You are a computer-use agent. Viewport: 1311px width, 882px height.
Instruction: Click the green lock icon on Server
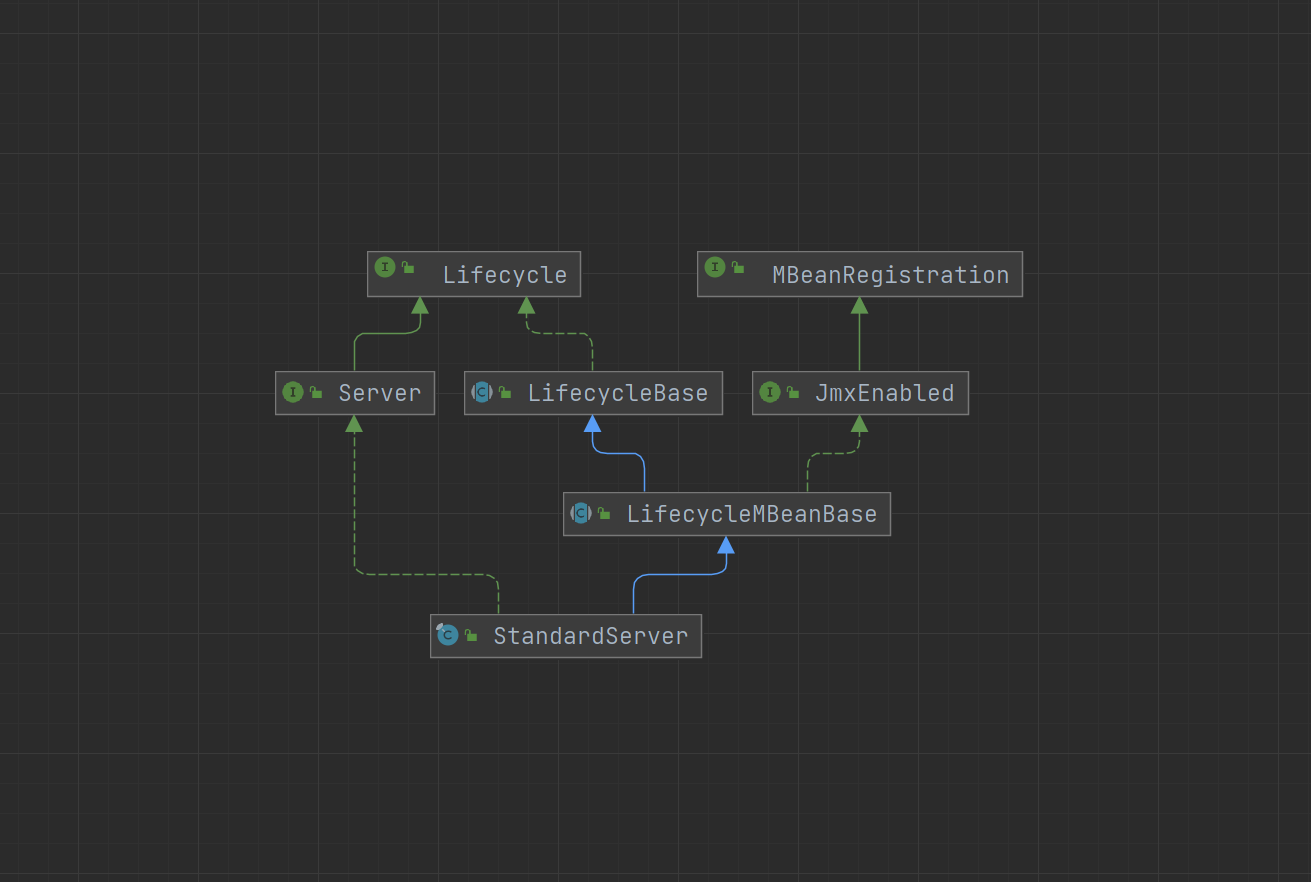pyautogui.click(x=316, y=392)
